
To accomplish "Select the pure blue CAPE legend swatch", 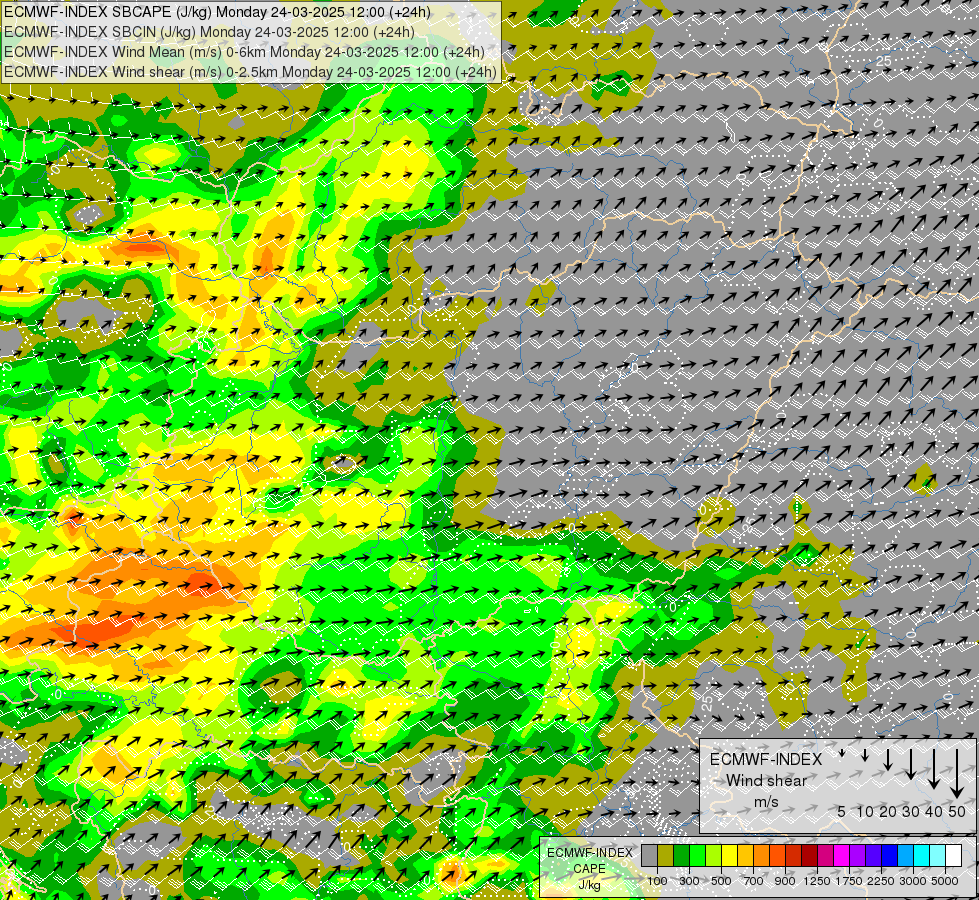I will (x=890, y=856).
